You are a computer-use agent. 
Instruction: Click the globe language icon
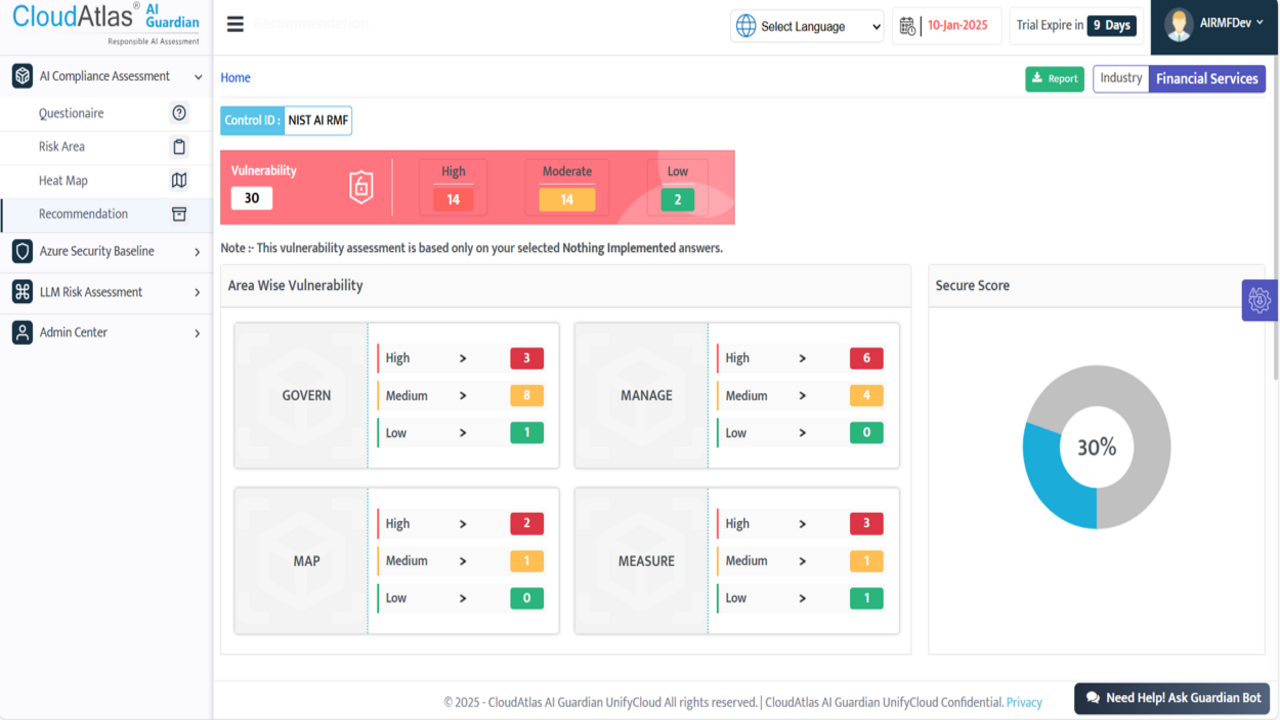click(746, 26)
